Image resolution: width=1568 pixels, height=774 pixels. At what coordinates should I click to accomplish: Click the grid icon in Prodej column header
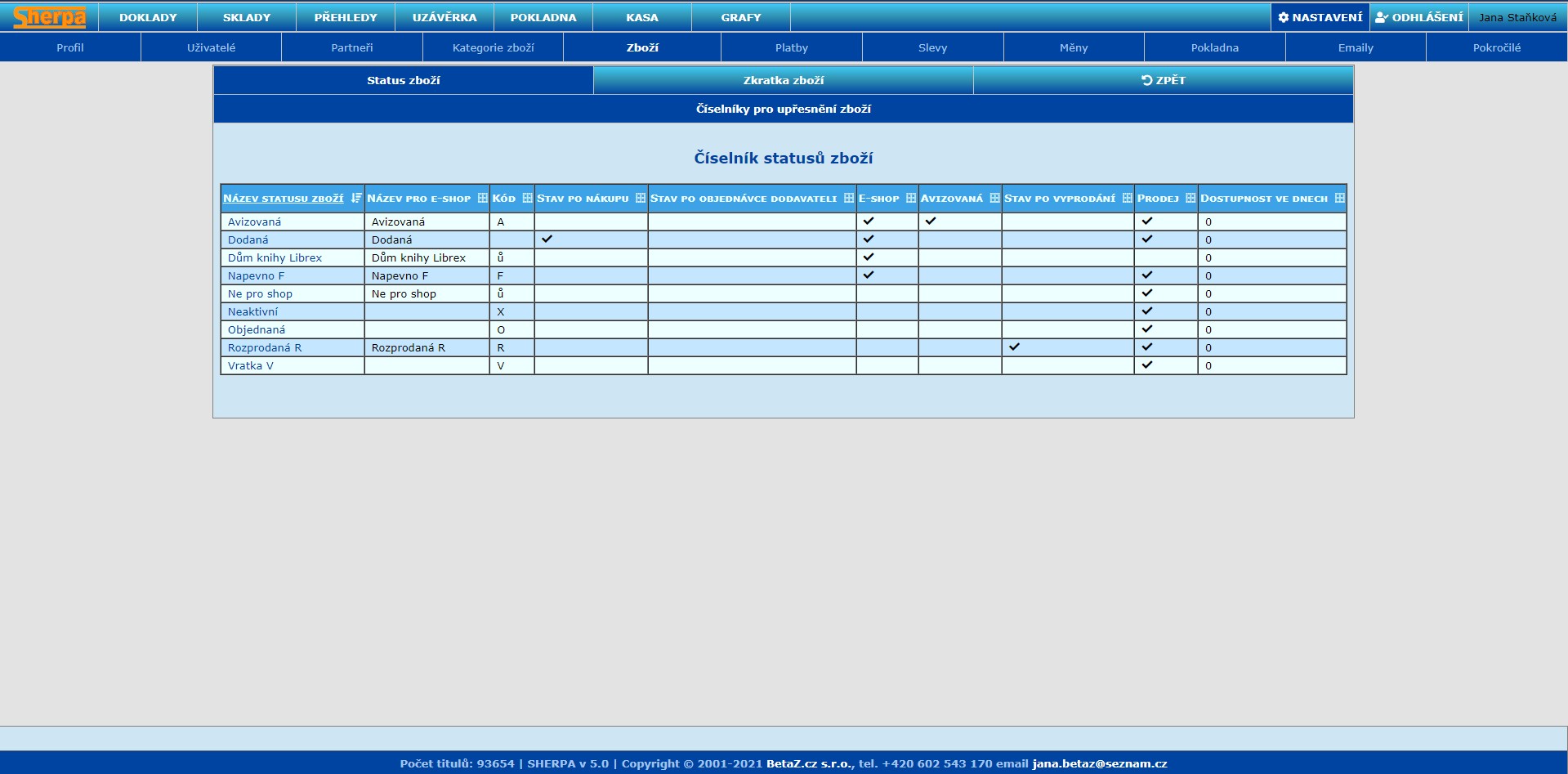click(1190, 198)
